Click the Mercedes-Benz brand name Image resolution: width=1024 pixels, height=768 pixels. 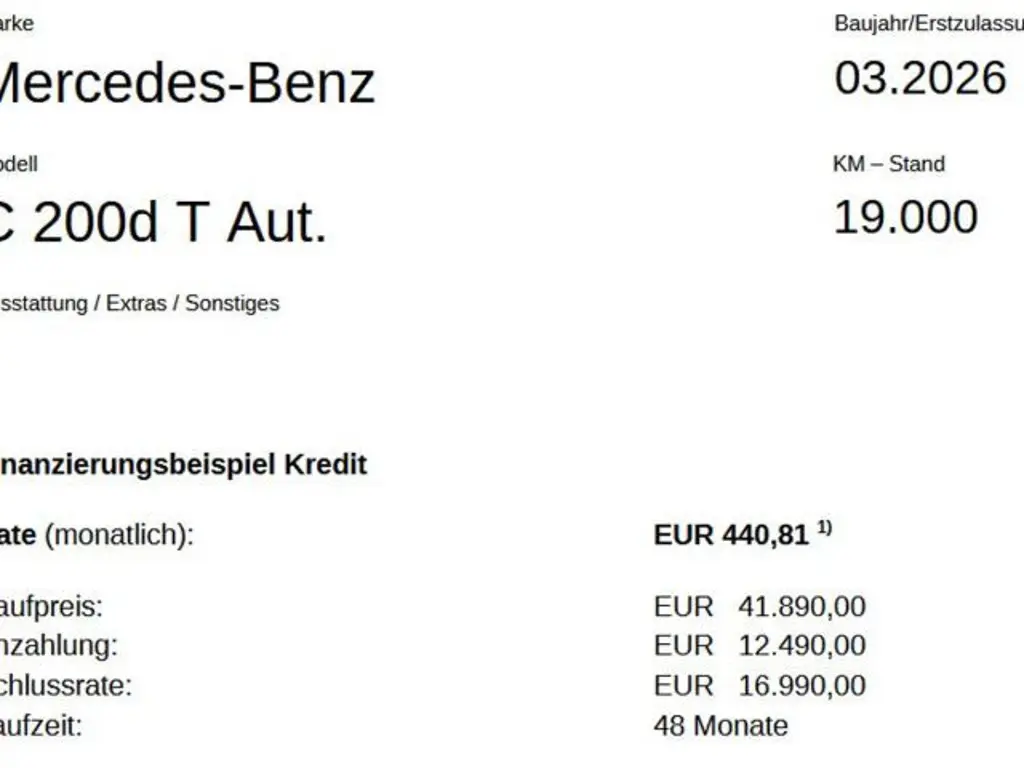point(185,83)
